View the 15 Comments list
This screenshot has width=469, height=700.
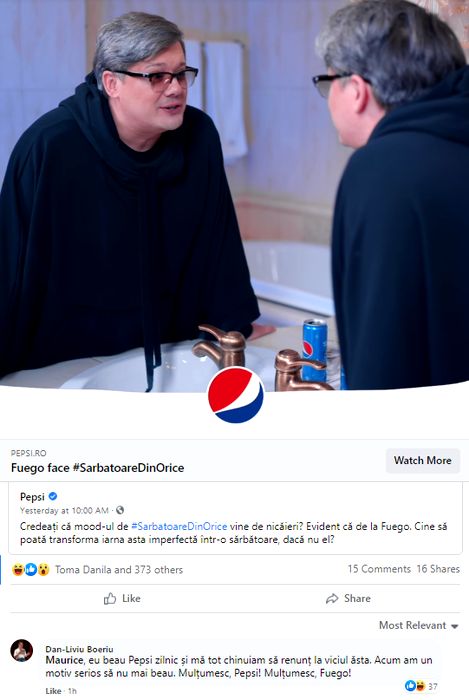[x=379, y=569]
